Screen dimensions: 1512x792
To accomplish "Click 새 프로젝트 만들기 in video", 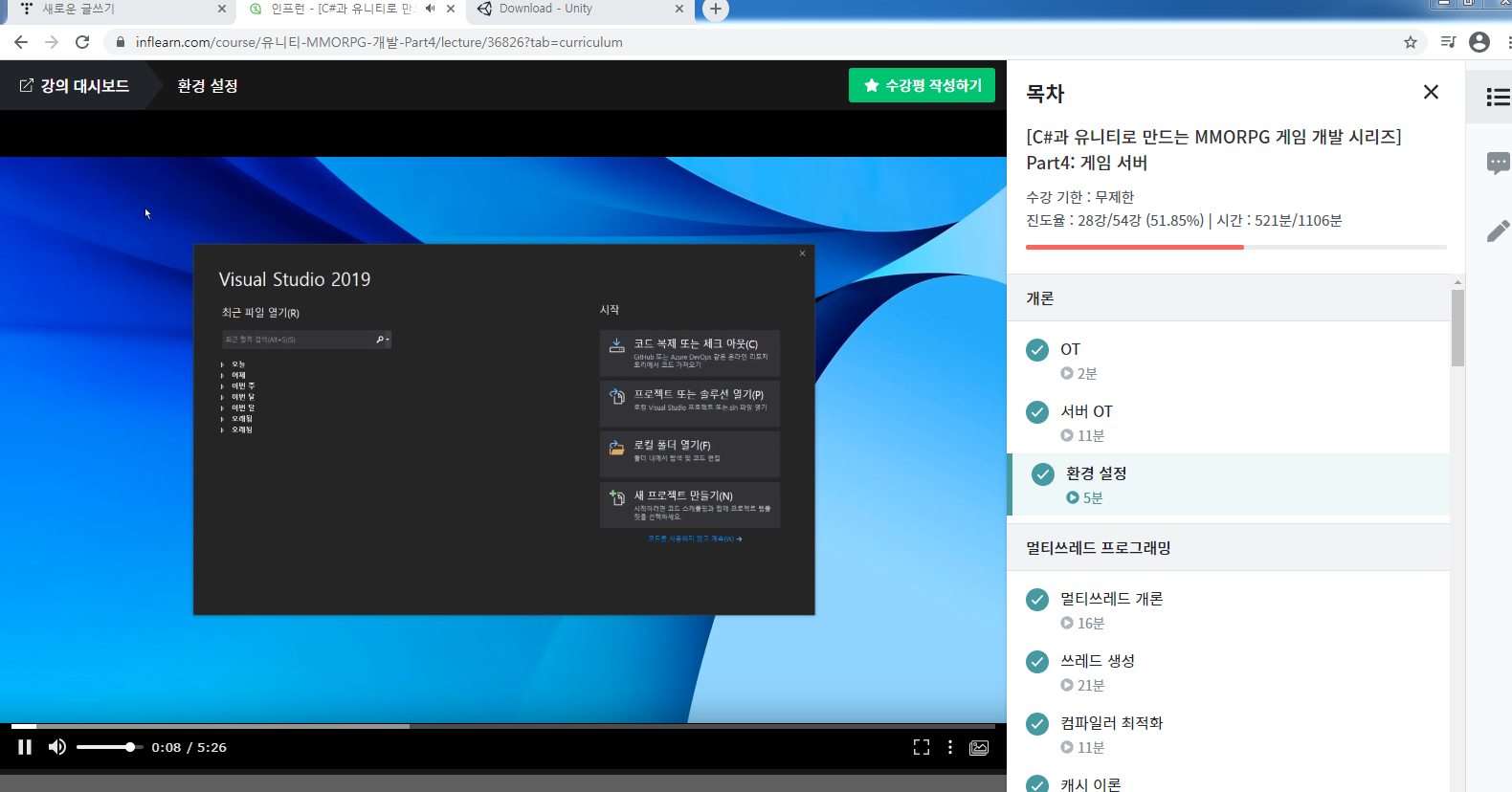I will (690, 505).
